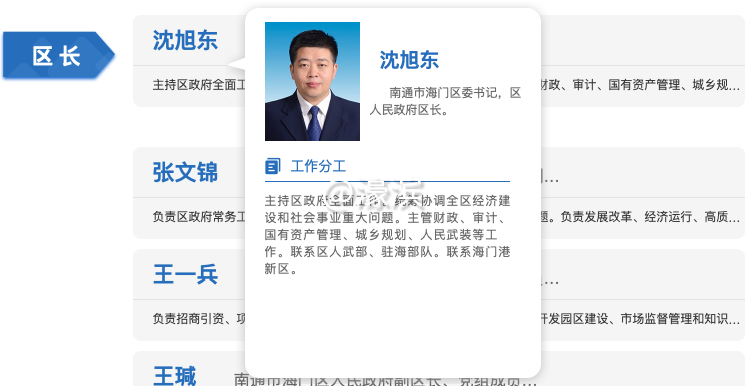This screenshot has width=746, height=386.
Task: Click 沈旭东 heading in popup card
Action: [x=409, y=60]
